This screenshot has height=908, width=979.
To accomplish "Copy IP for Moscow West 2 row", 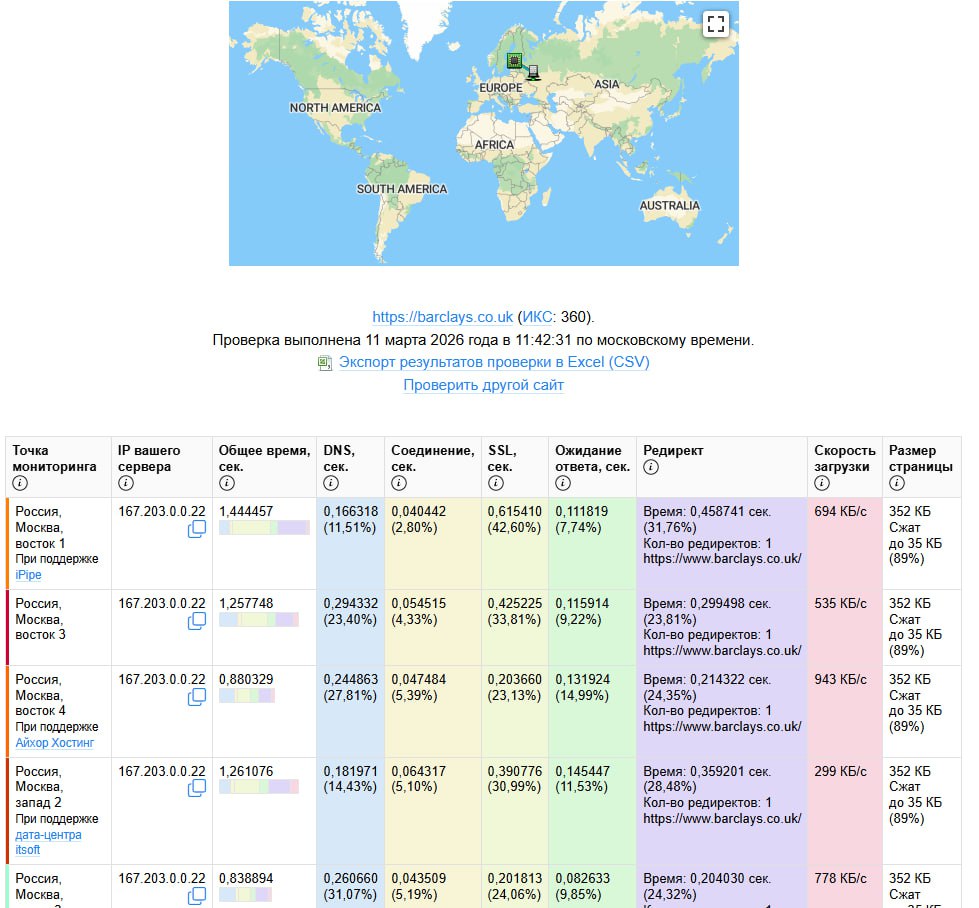I will (x=197, y=789).
